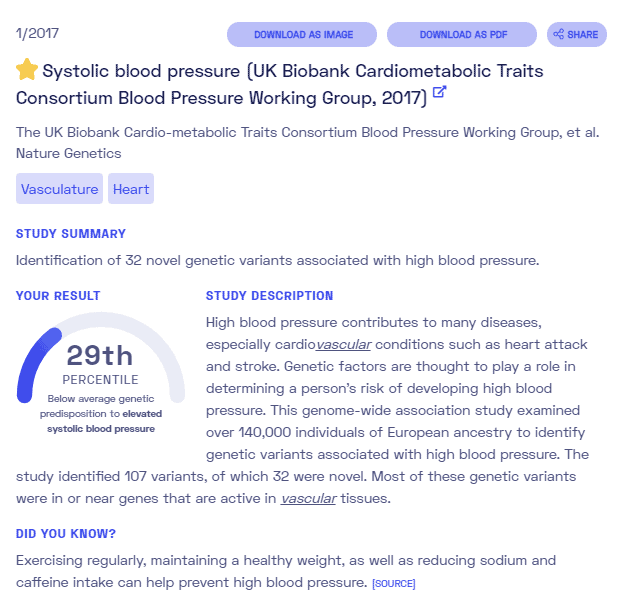Click the 'vascular' tissues glossary link
The height and width of the screenshot is (600, 630).
point(308,498)
